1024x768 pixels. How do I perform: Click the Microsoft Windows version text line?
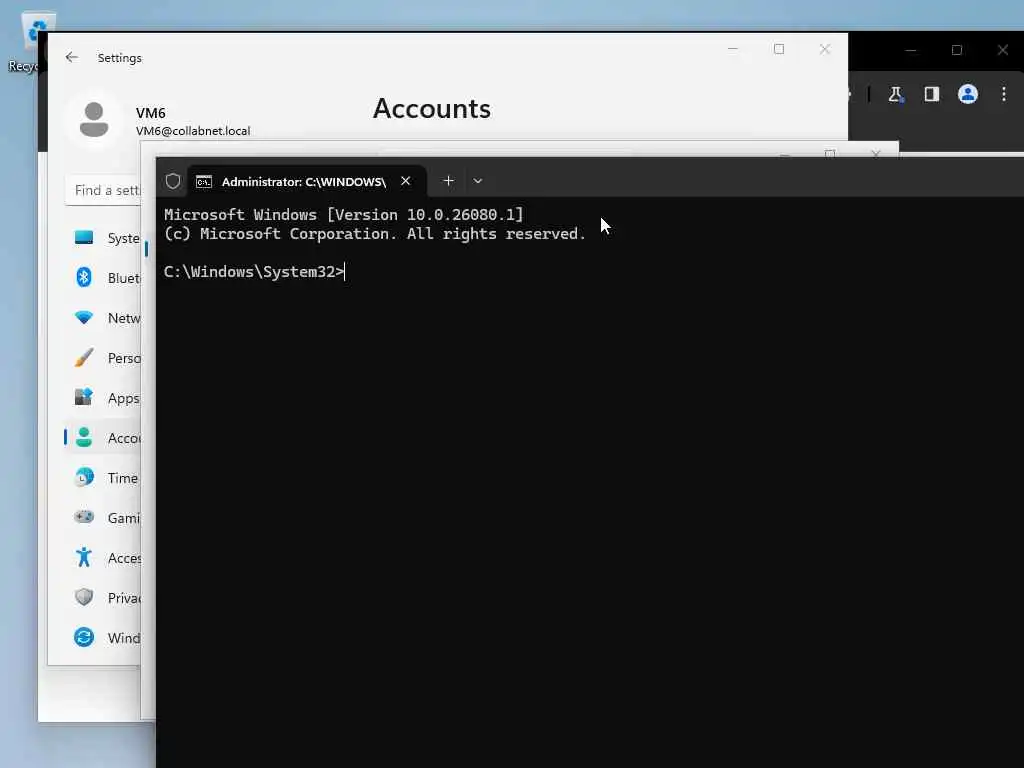coord(344,214)
